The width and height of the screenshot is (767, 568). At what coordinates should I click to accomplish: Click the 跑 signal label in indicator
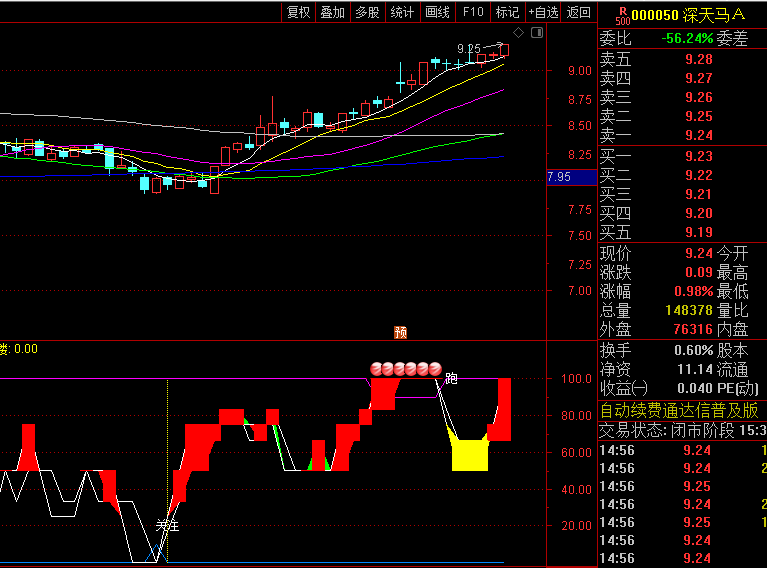click(451, 378)
